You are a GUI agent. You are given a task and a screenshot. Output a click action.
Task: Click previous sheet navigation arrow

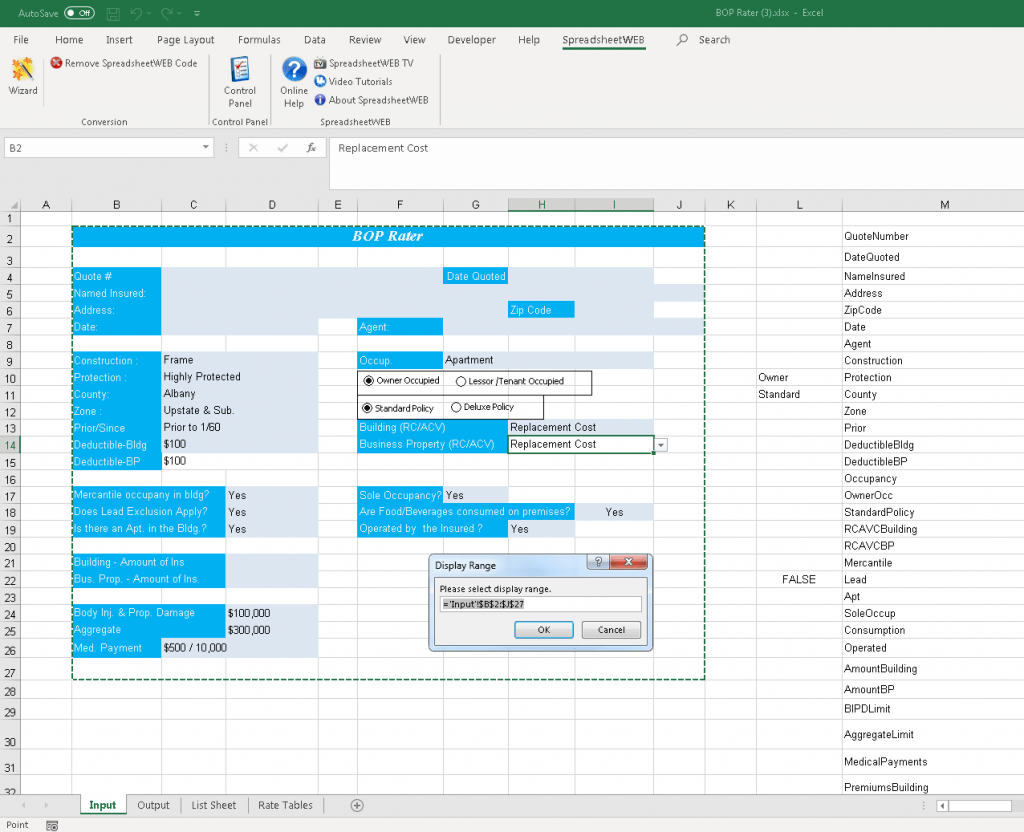(x=24, y=805)
